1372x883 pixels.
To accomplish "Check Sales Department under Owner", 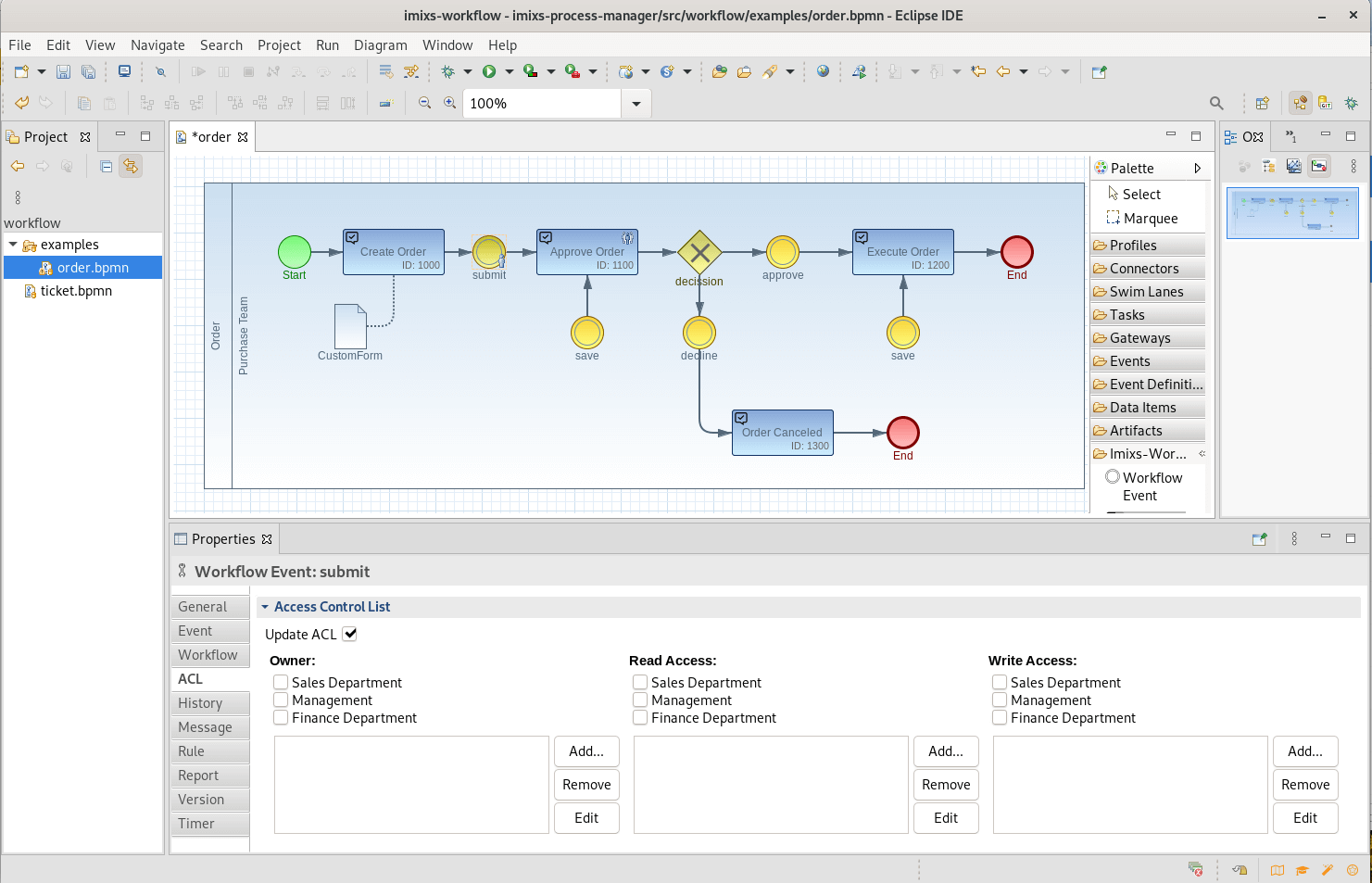I will [280, 682].
